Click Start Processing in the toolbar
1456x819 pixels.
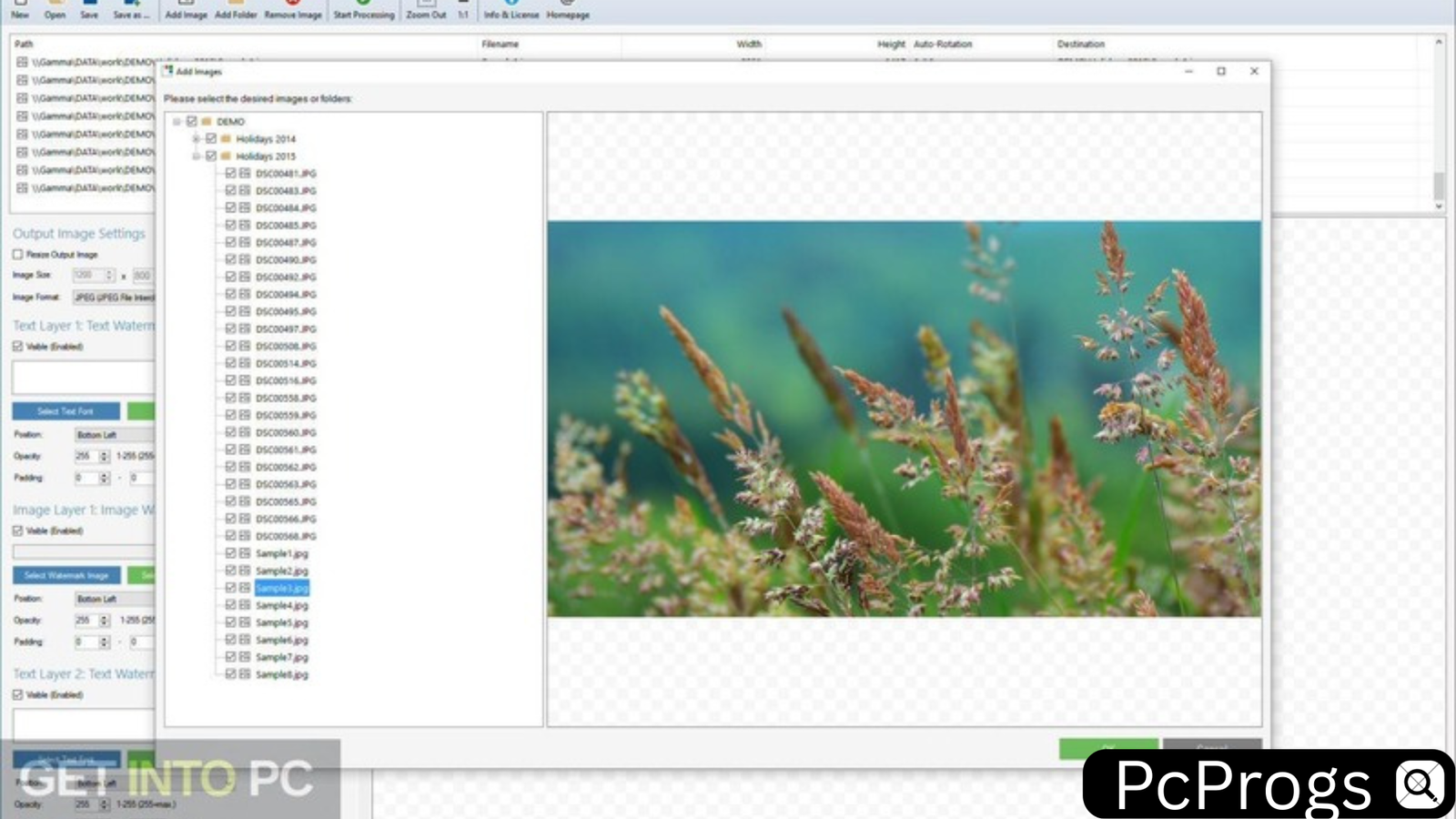(364, 10)
